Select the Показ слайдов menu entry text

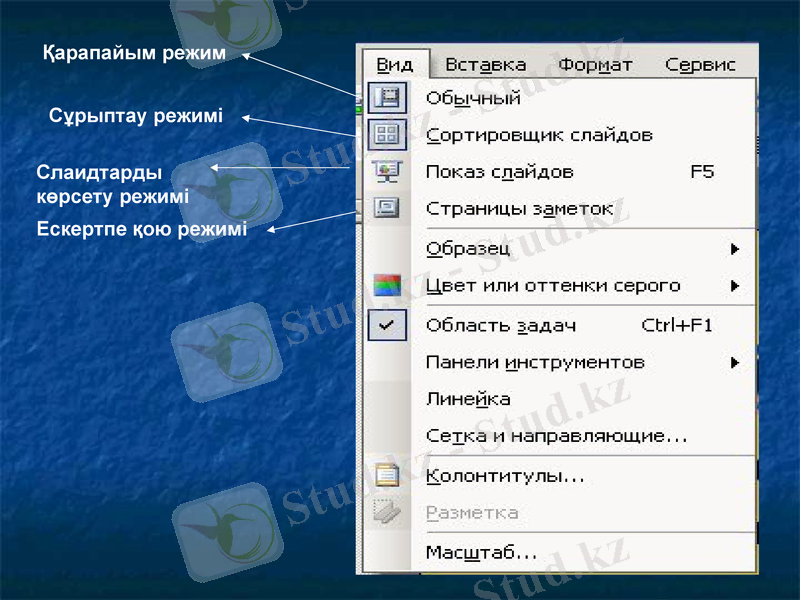pyautogui.click(x=500, y=172)
